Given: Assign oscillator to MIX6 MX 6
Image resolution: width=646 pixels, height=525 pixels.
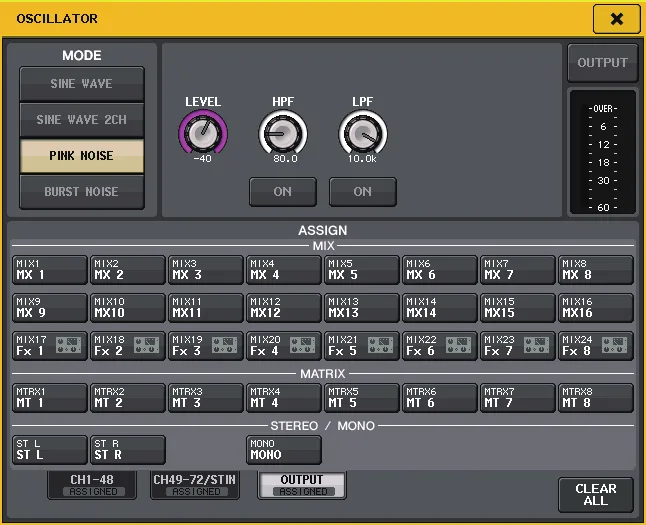Looking at the screenshot, I should coord(440,270).
